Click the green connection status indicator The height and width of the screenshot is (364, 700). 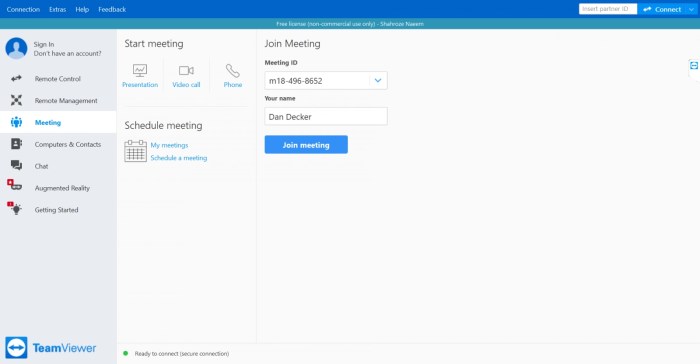tap(125, 353)
